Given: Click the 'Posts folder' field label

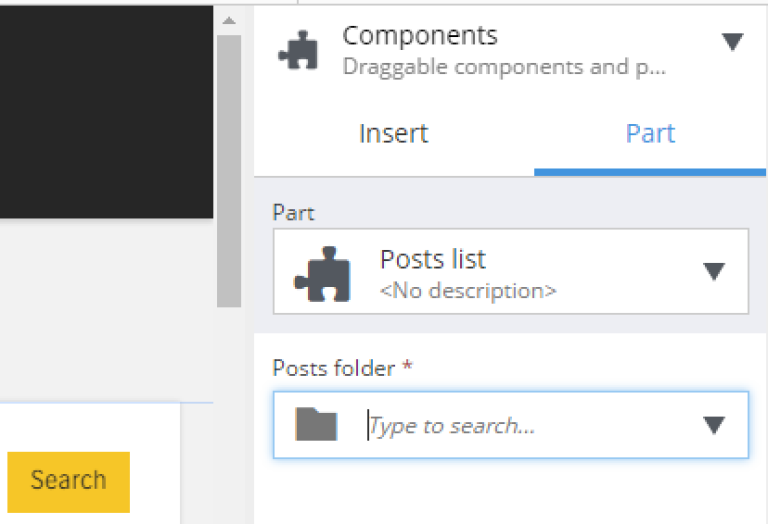Looking at the screenshot, I should click(x=334, y=368).
